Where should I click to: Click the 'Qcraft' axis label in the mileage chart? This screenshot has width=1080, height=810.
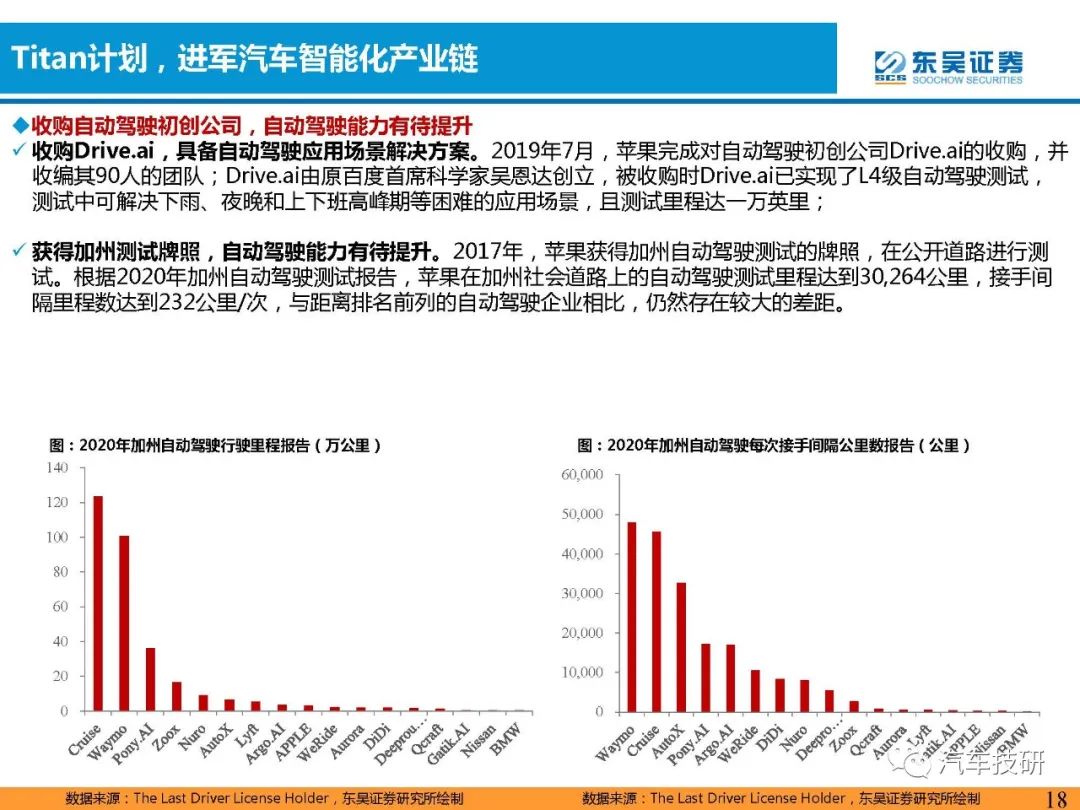[426, 740]
